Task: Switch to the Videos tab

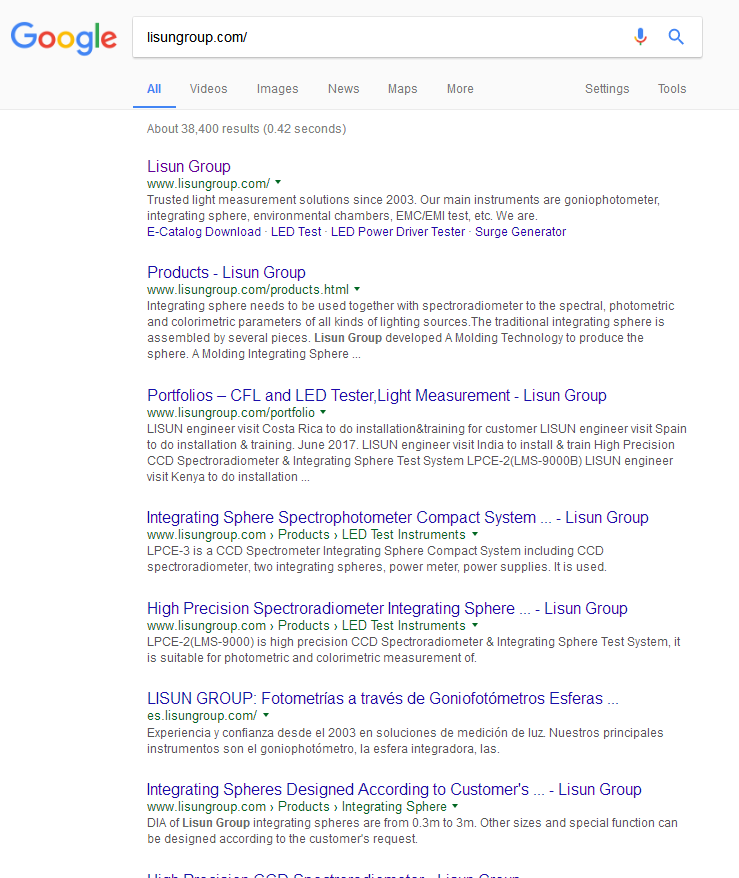Action: (208, 89)
